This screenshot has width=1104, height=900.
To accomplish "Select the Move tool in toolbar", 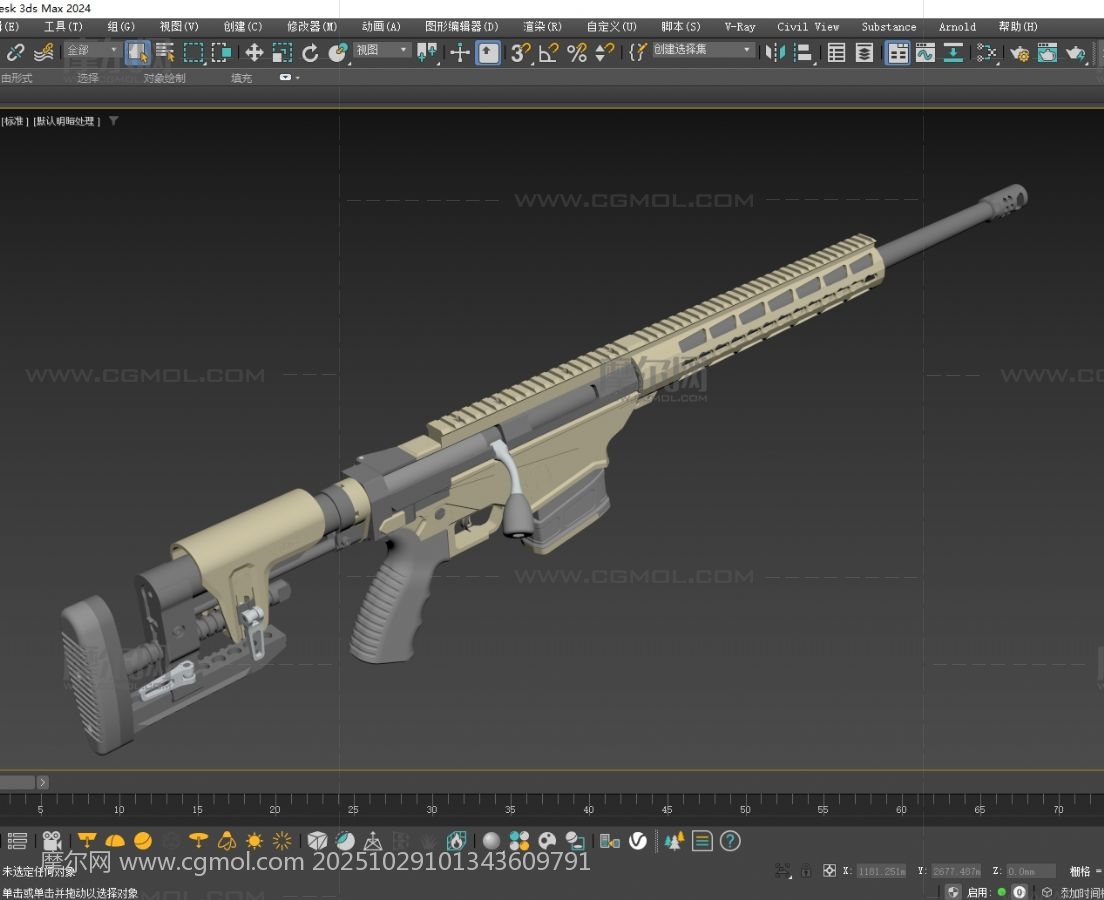I will [254, 53].
